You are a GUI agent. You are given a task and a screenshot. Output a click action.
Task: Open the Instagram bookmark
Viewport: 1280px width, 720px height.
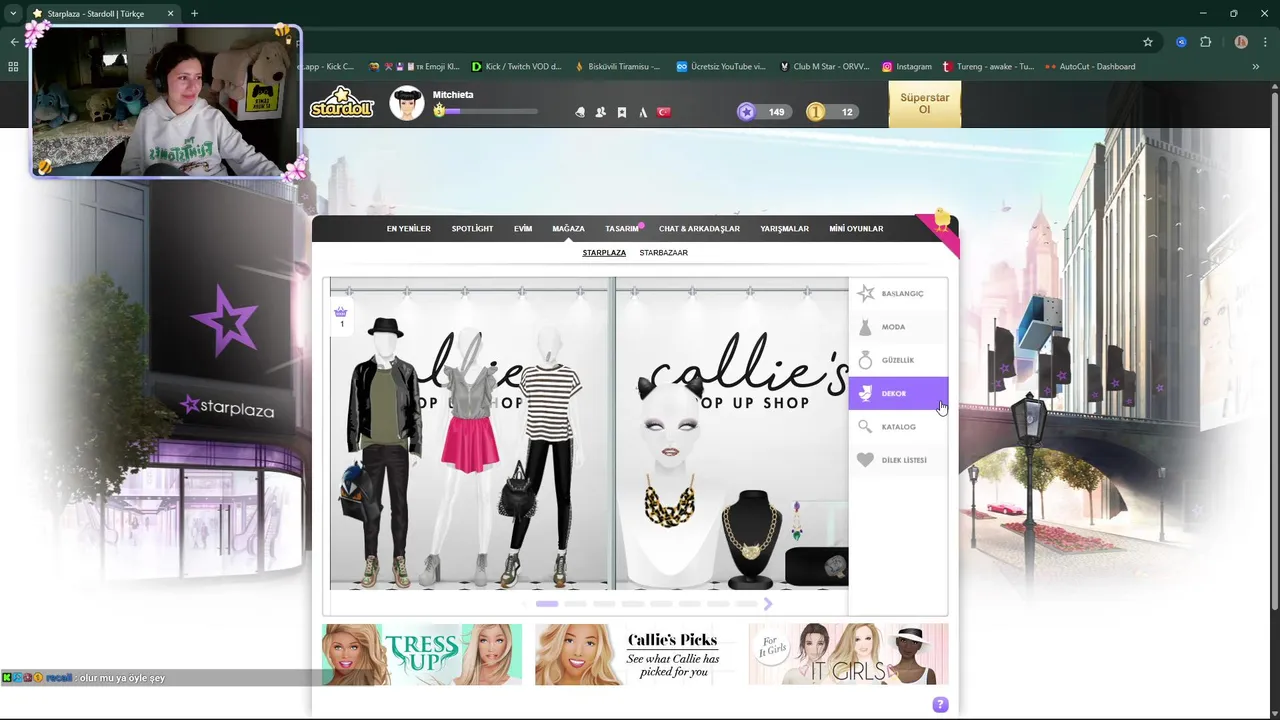(x=906, y=67)
